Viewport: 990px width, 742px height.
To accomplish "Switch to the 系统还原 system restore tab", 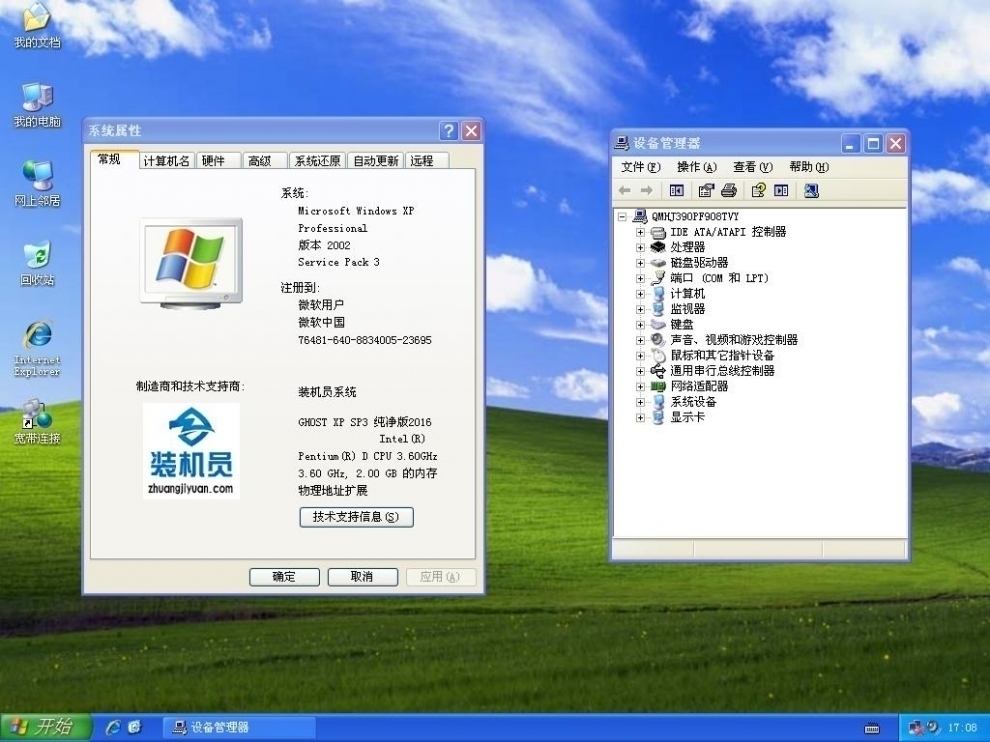I will coord(317,161).
